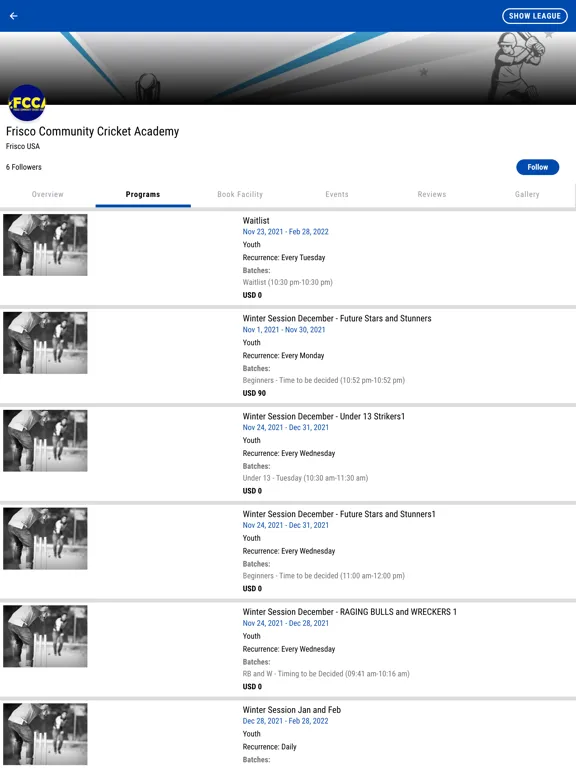Switch to the Gallery tab
Image resolution: width=576 pixels, height=768 pixels.
(527, 194)
